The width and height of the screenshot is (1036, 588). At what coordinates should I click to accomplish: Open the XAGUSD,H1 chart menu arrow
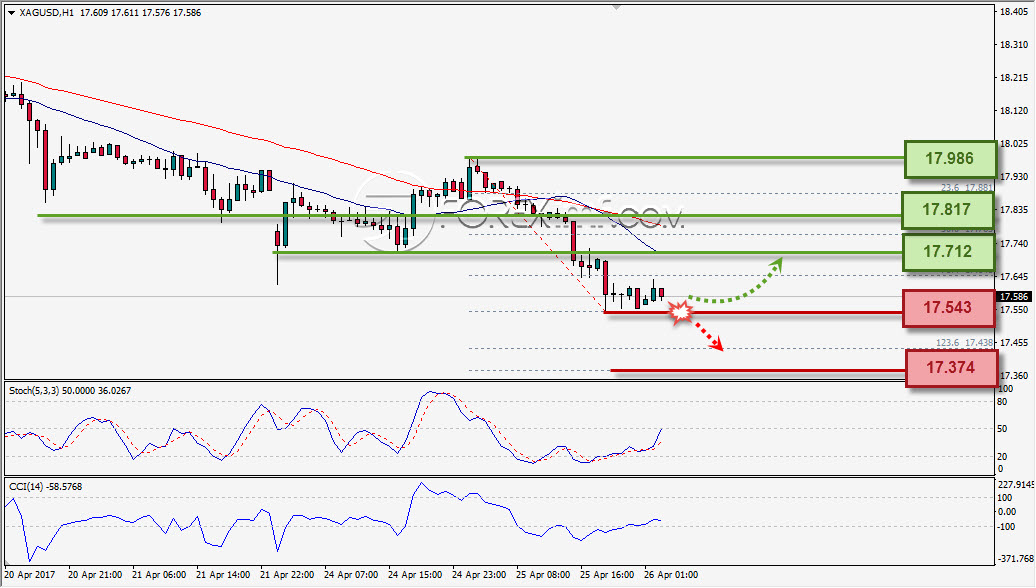(11, 13)
